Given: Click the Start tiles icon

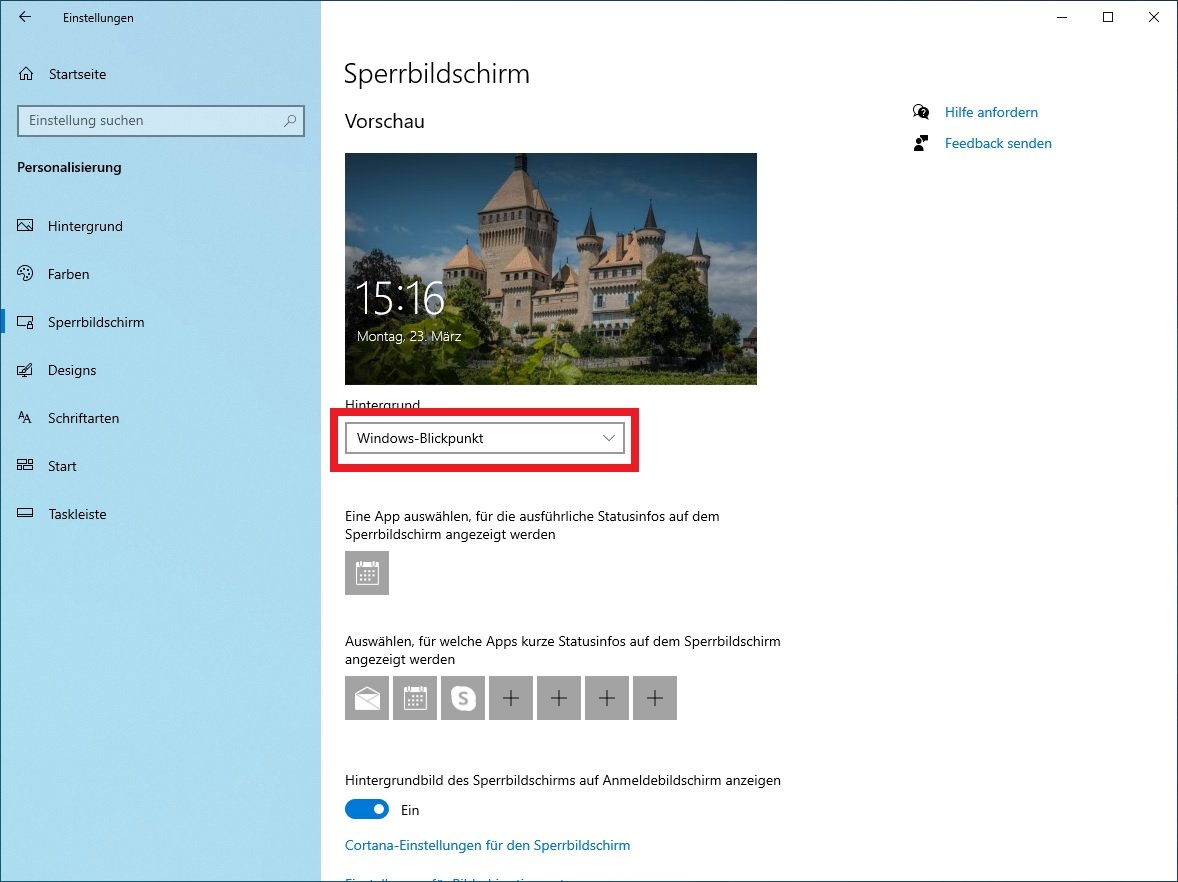Looking at the screenshot, I should [x=25, y=465].
